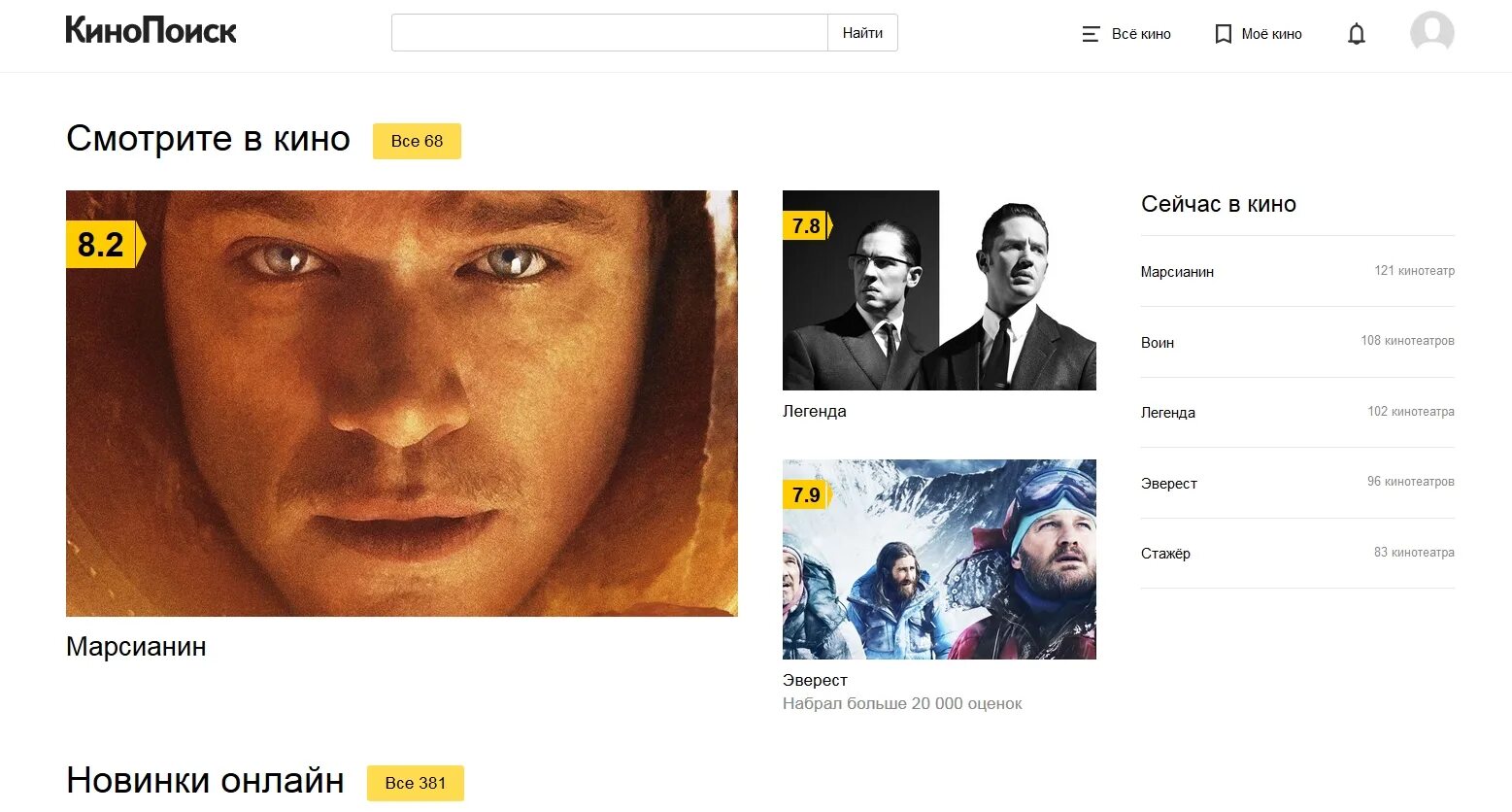Focus the search input field

[610, 33]
